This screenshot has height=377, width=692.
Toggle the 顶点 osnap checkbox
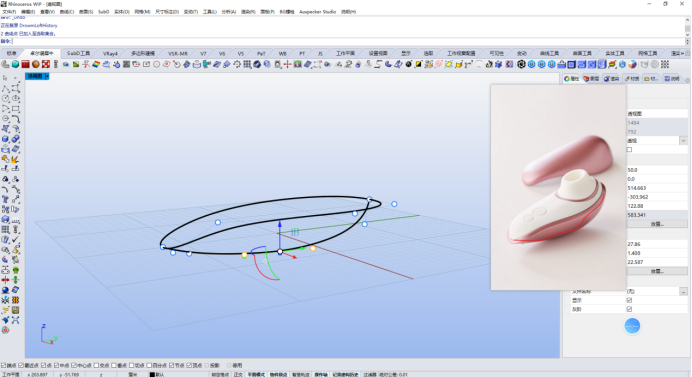tap(189, 366)
